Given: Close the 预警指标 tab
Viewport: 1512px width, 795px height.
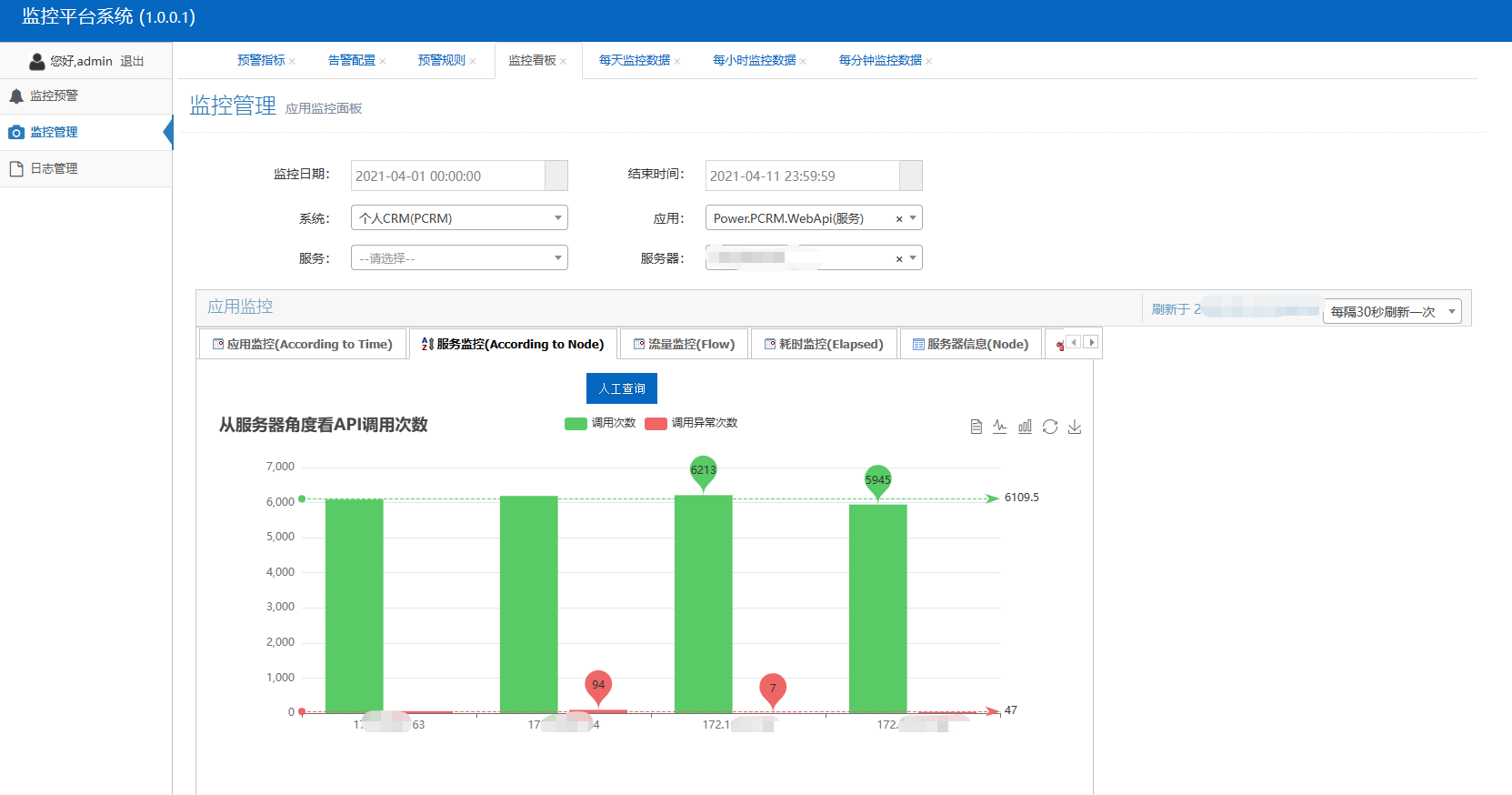Looking at the screenshot, I should pos(293,62).
